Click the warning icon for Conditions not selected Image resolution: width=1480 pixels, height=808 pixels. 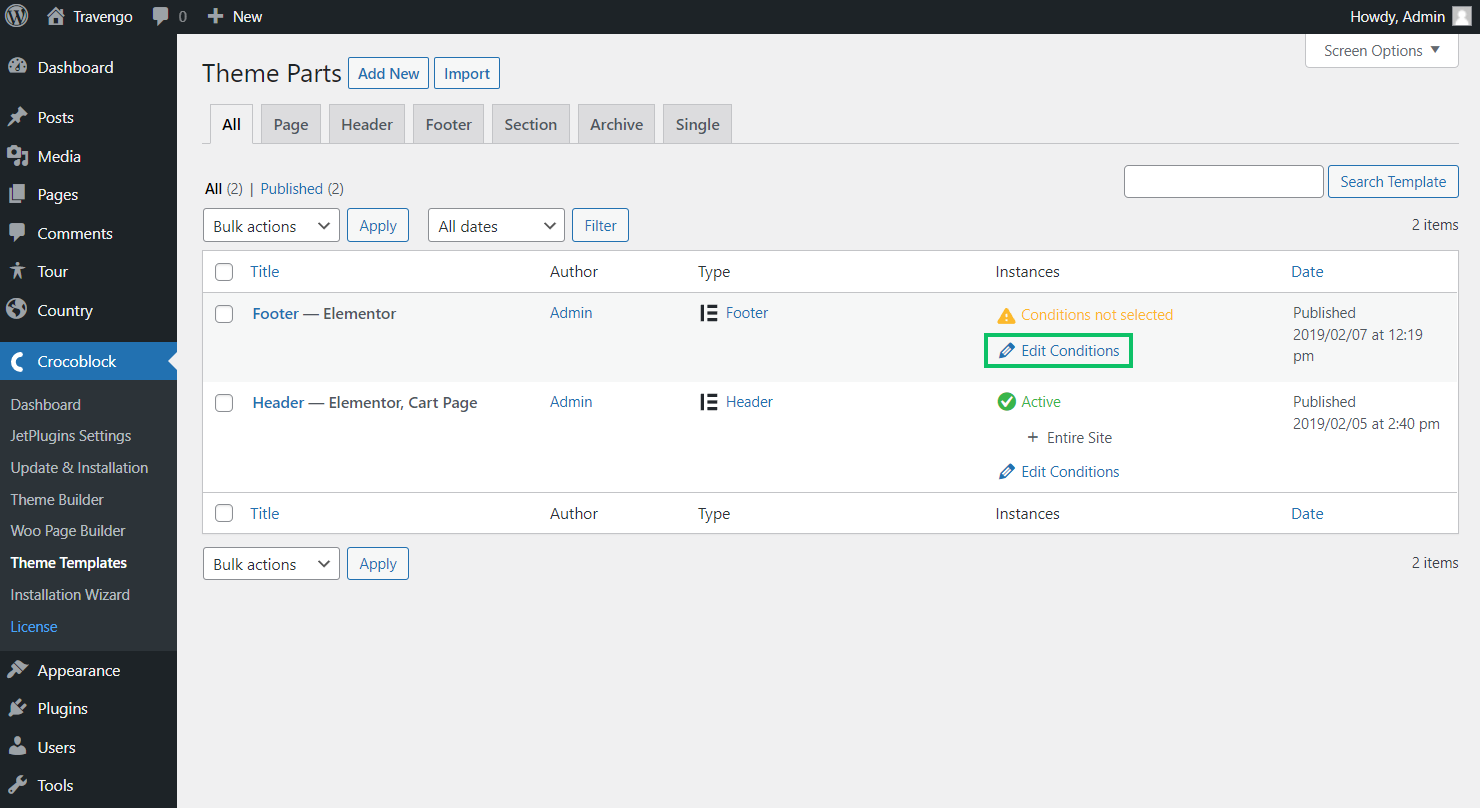coord(1006,315)
